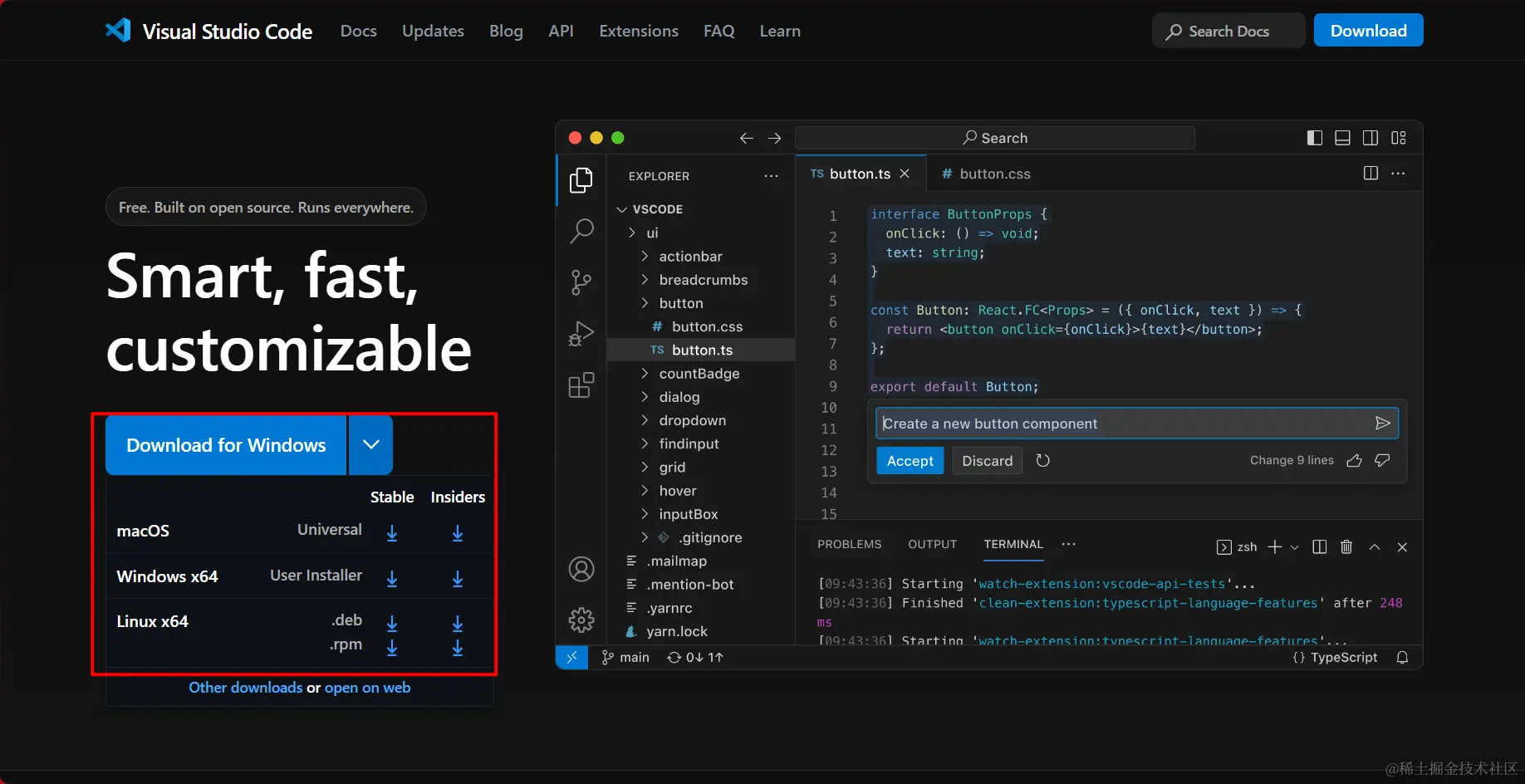Screen dimensions: 1525x784
Task: Open Accounts icon in activity bar
Action: [x=581, y=569]
